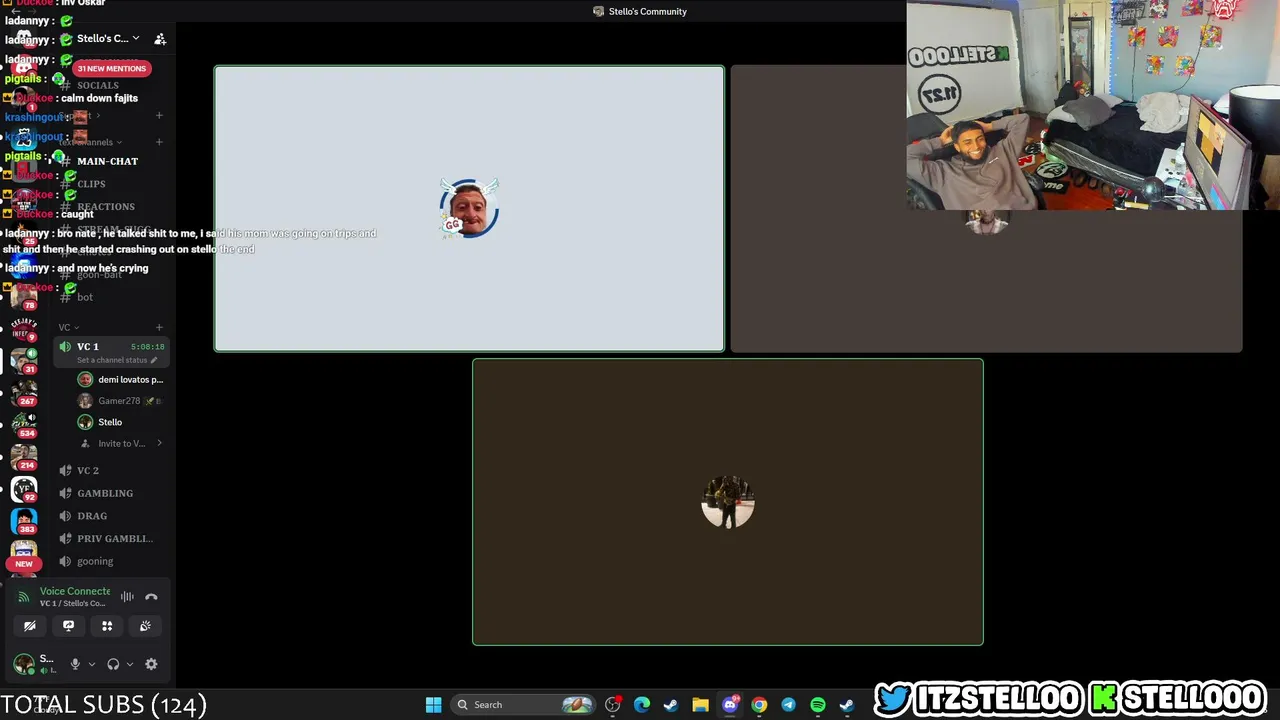This screenshot has width=1280, height=720.
Task: Collapse the VC category
Action: (x=69, y=327)
